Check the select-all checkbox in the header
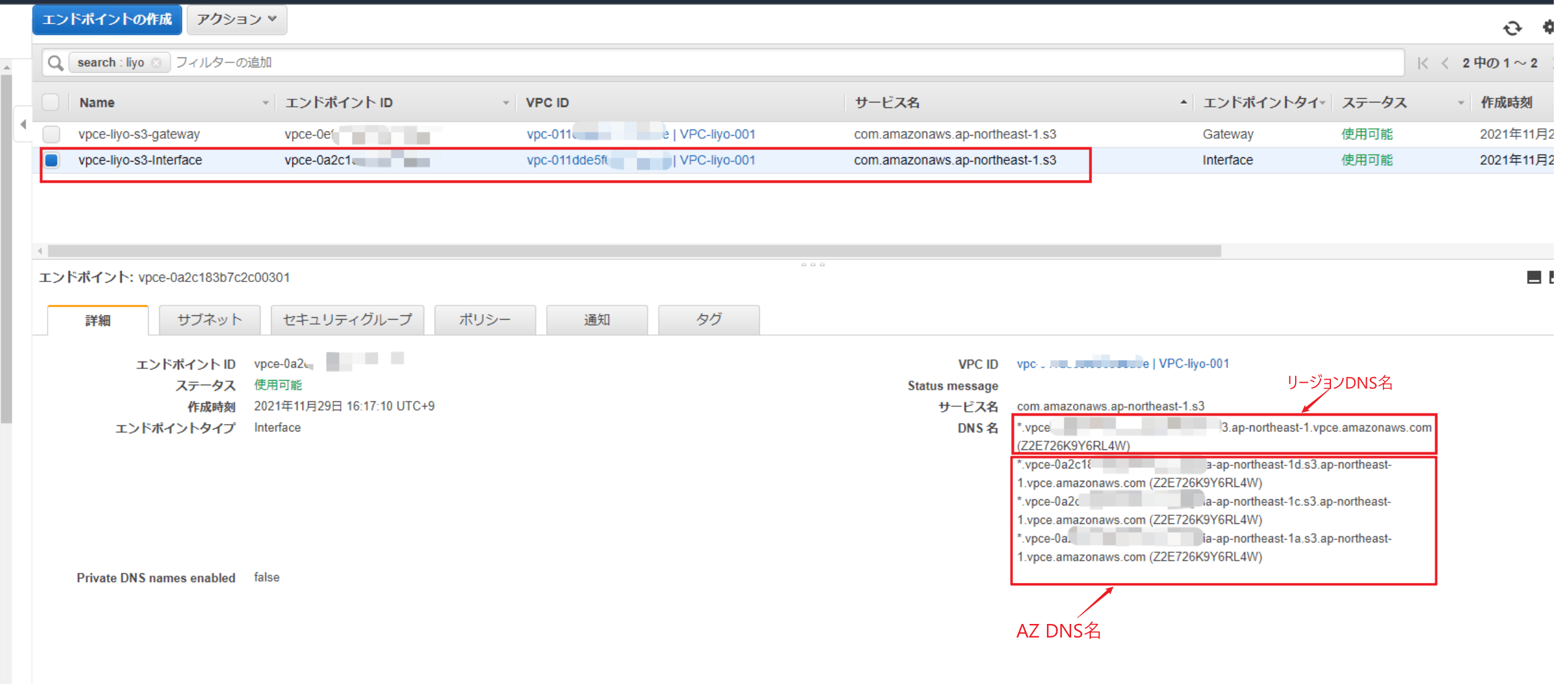Screen dimensions: 1568x690 click(51, 102)
